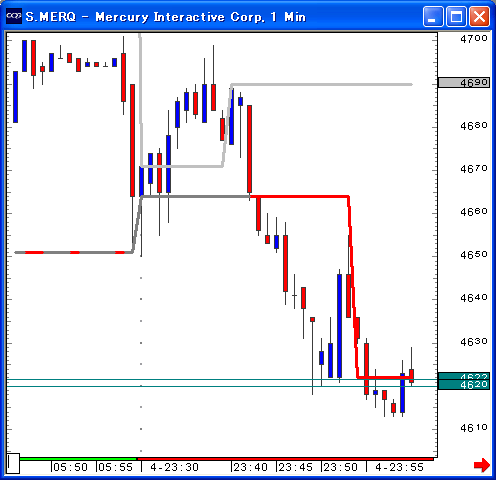Image resolution: width=496 pixels, height=480 pixels.
Task: Click the 4660 price scale label
Action: 474,211
